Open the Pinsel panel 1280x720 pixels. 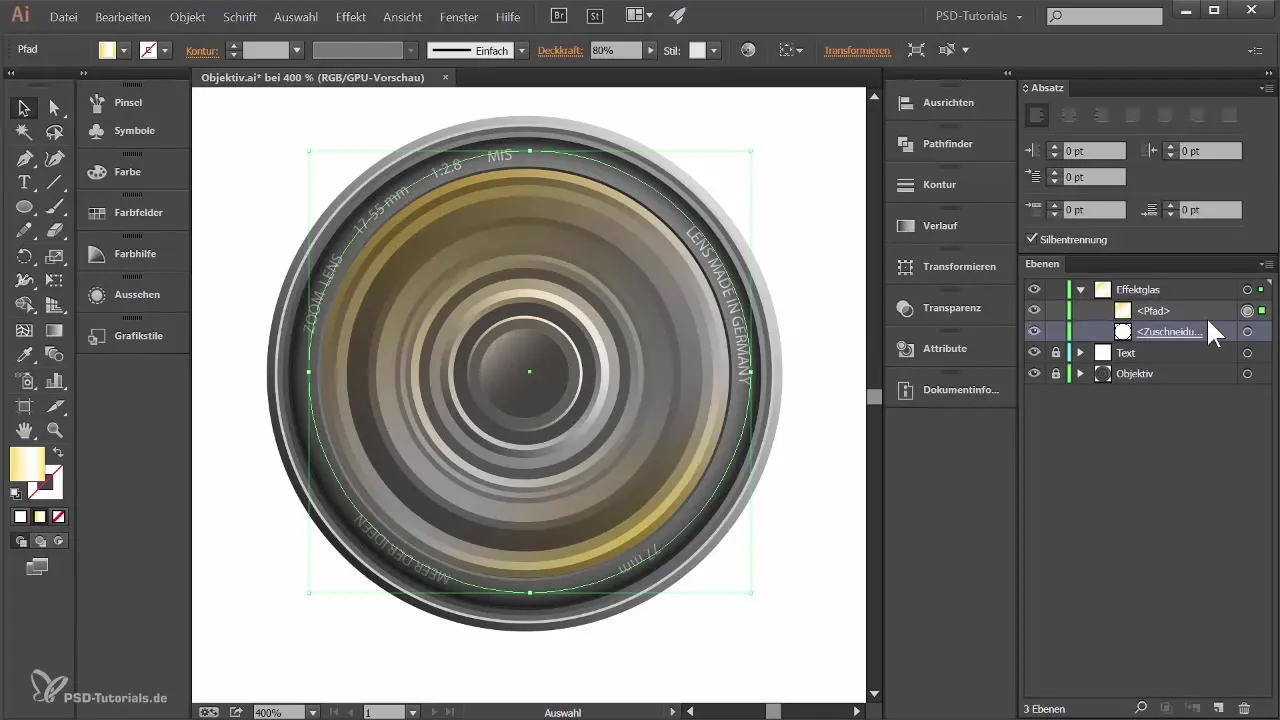pyautogui.click(x=128, y=102)
